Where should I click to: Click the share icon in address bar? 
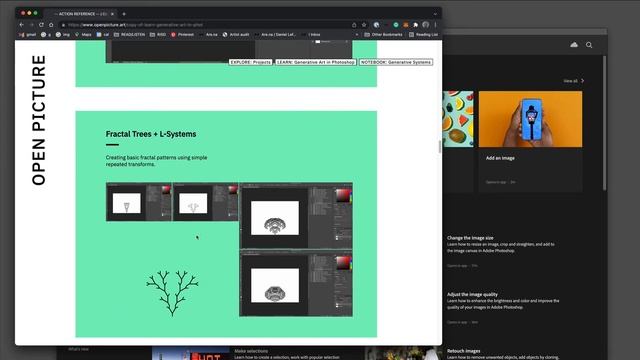tap(354, 25)
